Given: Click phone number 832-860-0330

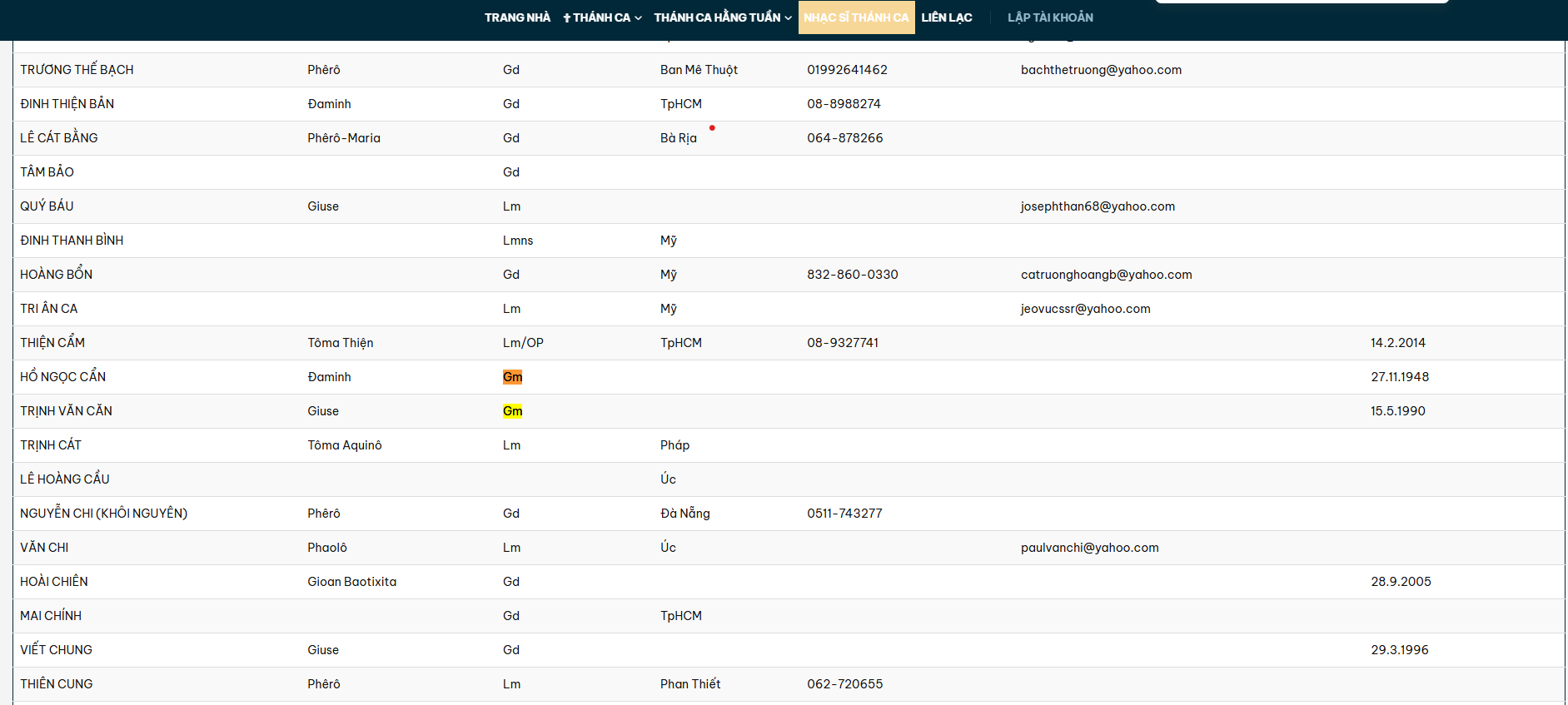Looking at the screenshot, I should [x=852, y=275].
